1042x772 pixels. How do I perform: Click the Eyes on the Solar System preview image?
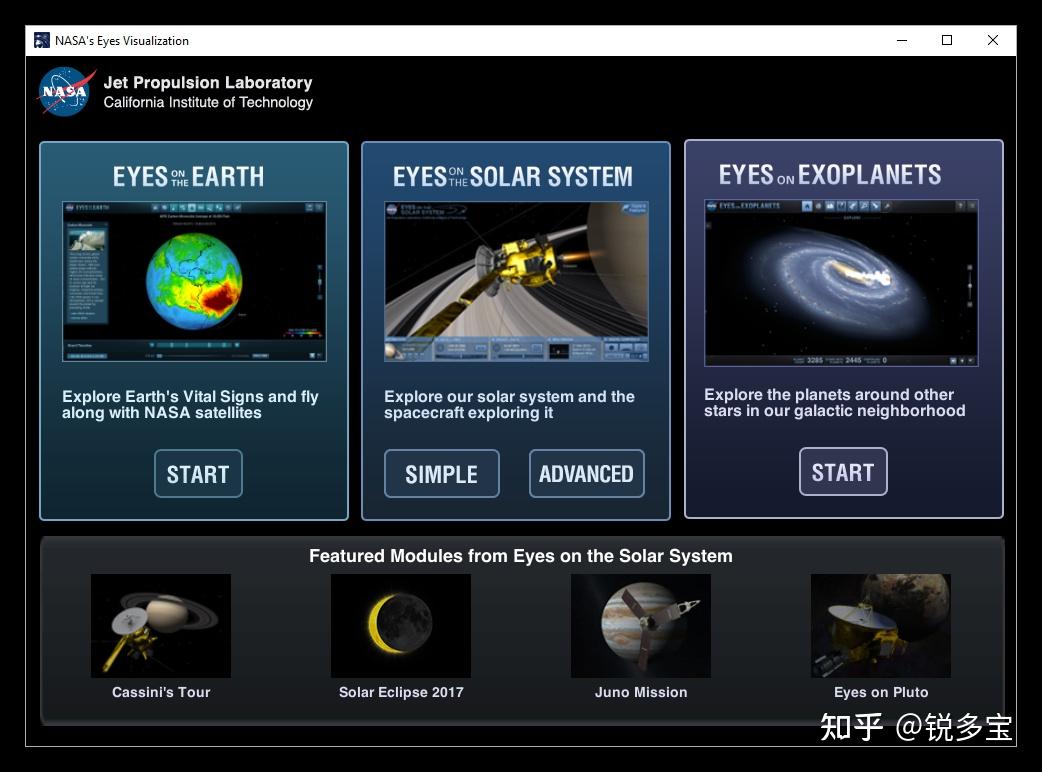(x=515, y=282)
